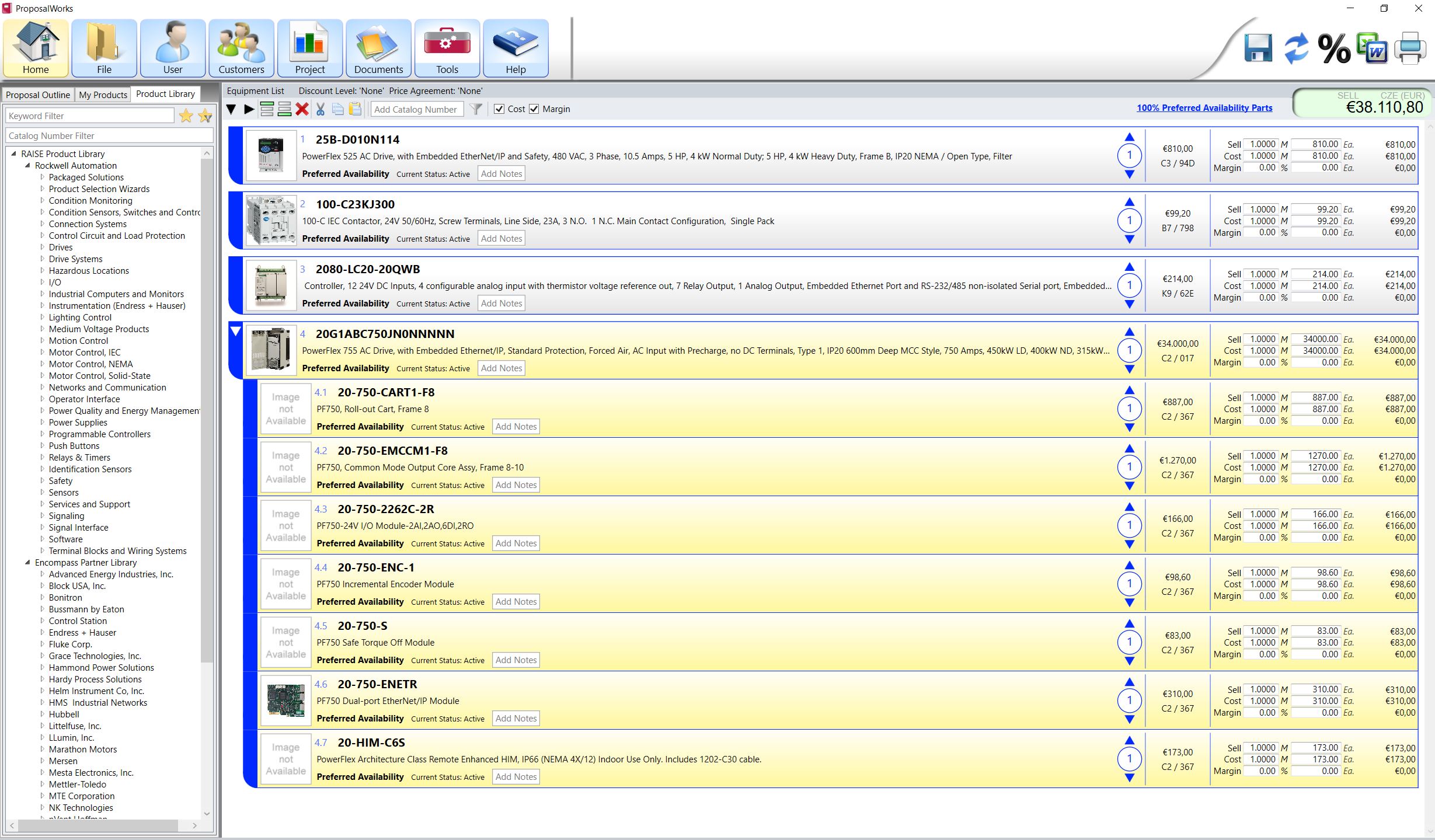Increase quantity of 25B-D010N114
This screenshot has height=840, width=1435.
[x=1130, y=138]
